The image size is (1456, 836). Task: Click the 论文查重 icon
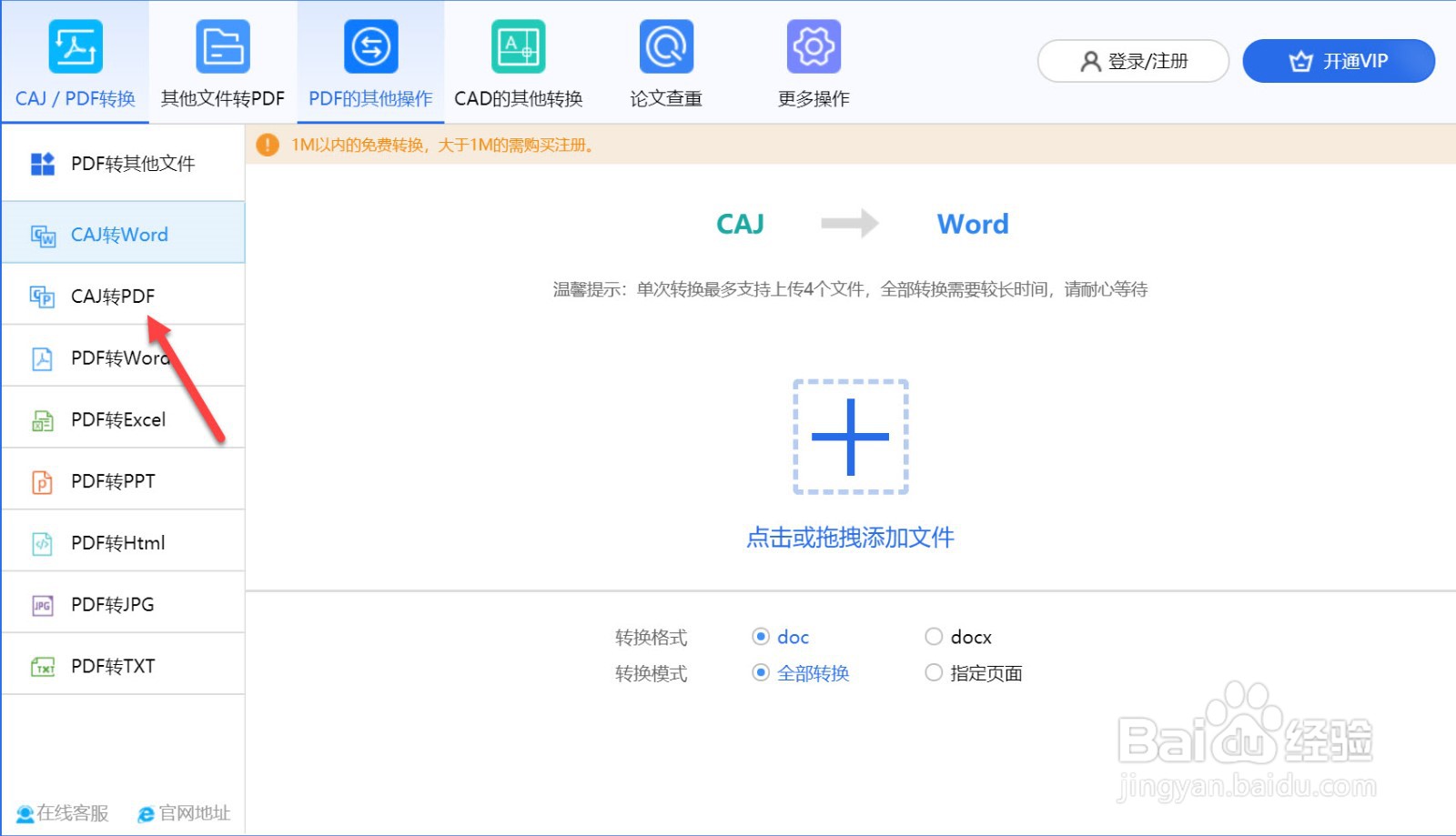[x=666, y=46]
